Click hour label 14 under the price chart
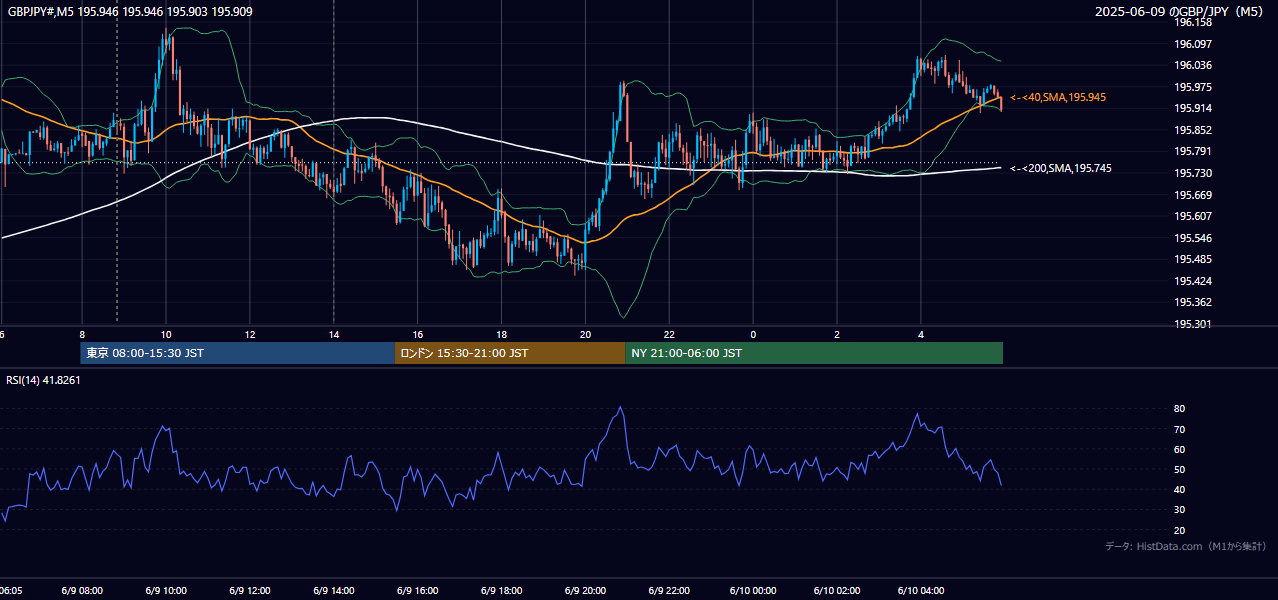Screen dimensions: 1278x600 334,334
